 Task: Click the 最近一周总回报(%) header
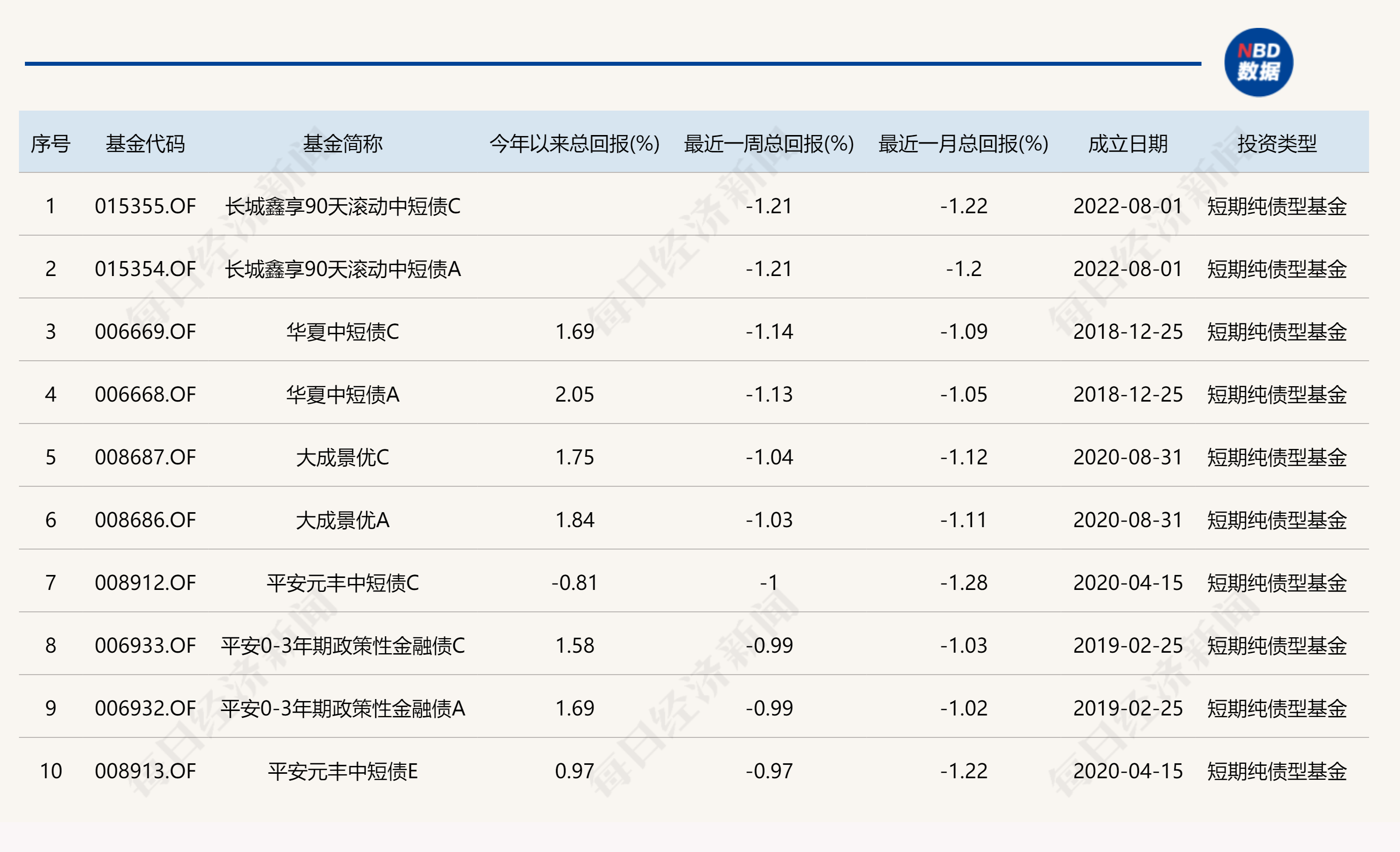coord(769,144)
